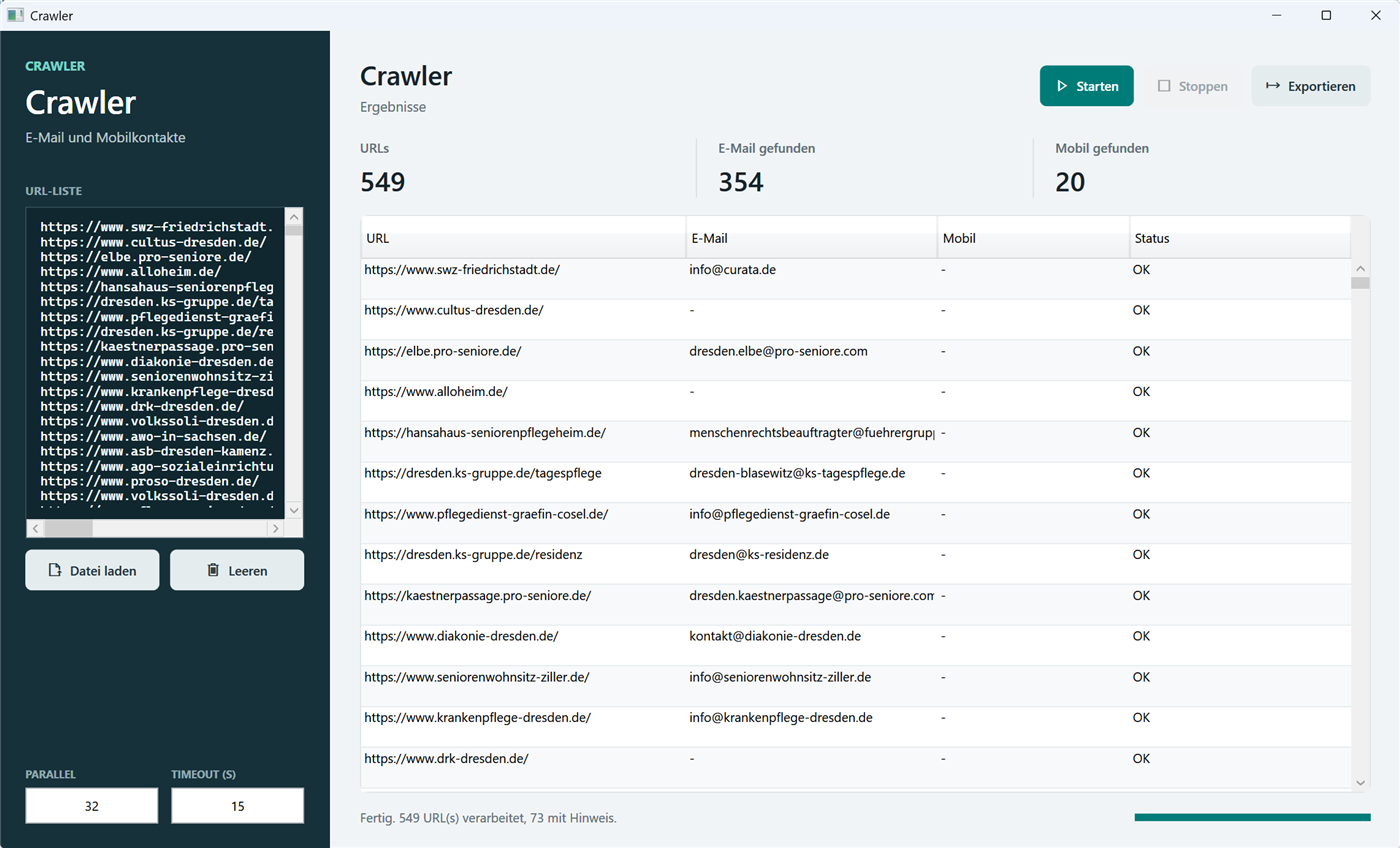
Task: Select row https://elbe.pro-seniore.de/ in table
Action: click(x=855, y=360)
